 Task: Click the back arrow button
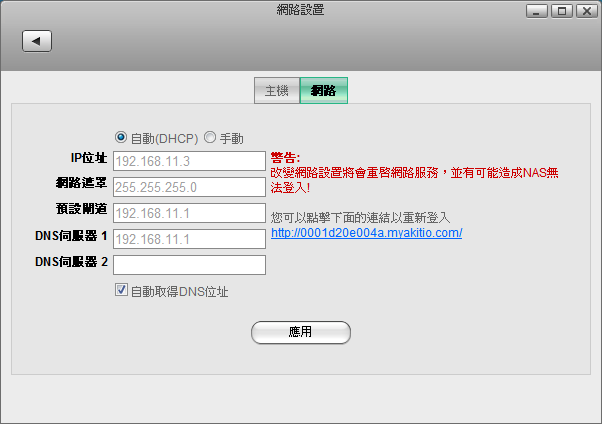point(37,41)
